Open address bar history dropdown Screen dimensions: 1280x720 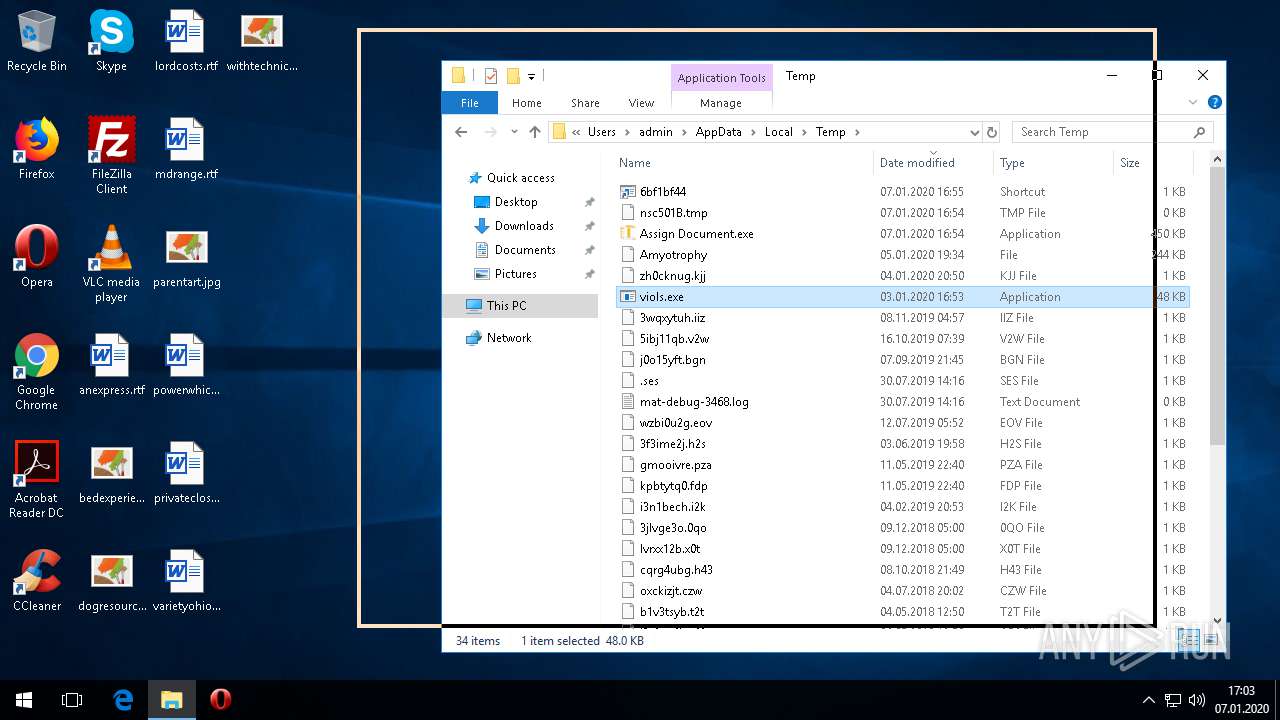point(974,132)
